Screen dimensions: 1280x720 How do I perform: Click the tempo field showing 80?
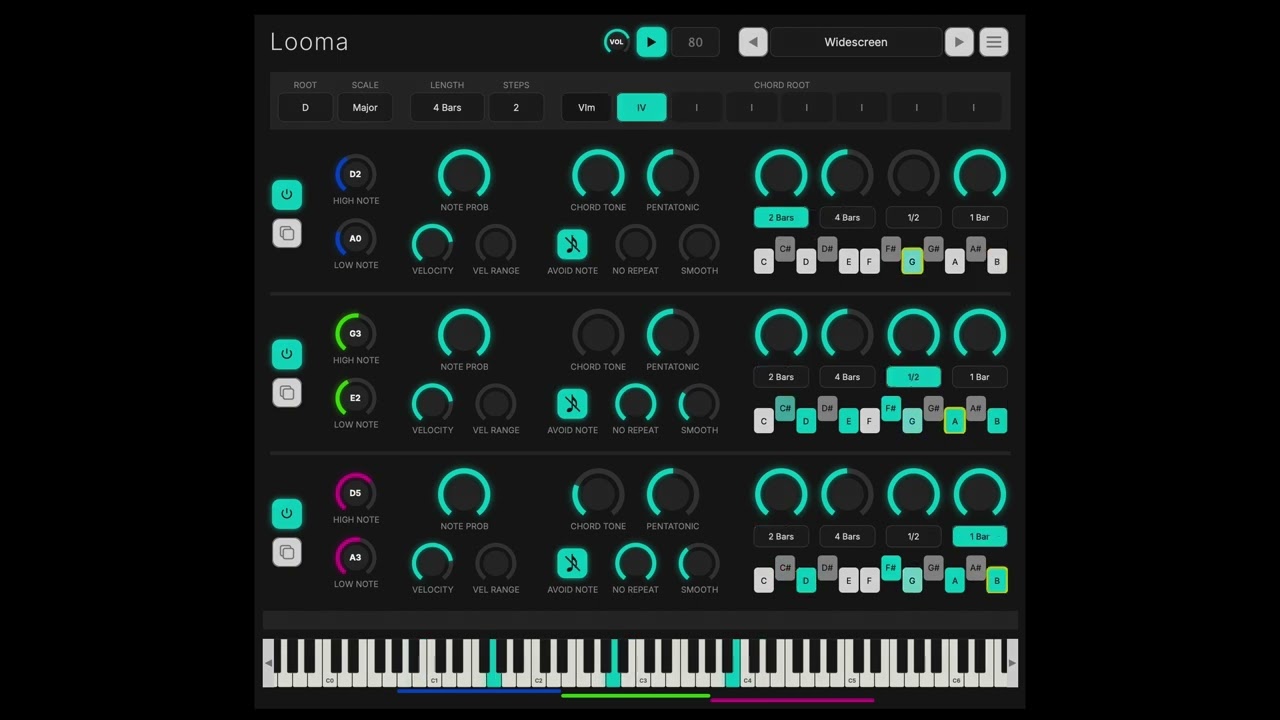click(x=695, y=42)
